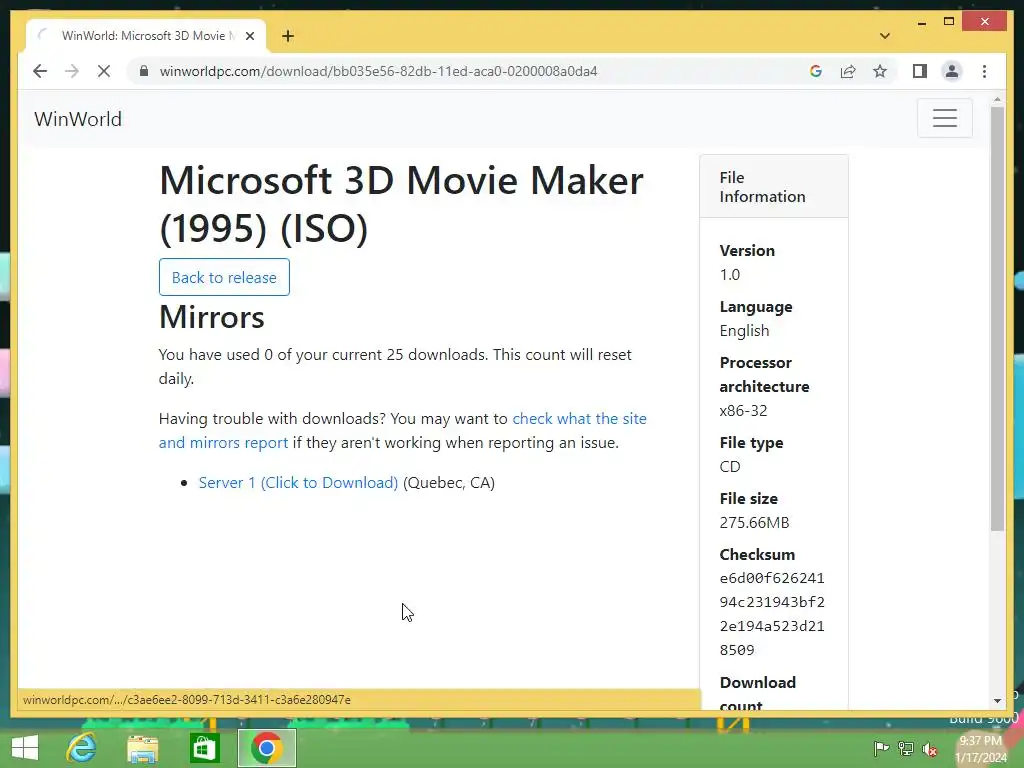
Task: Share this page via share icon
Action: 848,71
